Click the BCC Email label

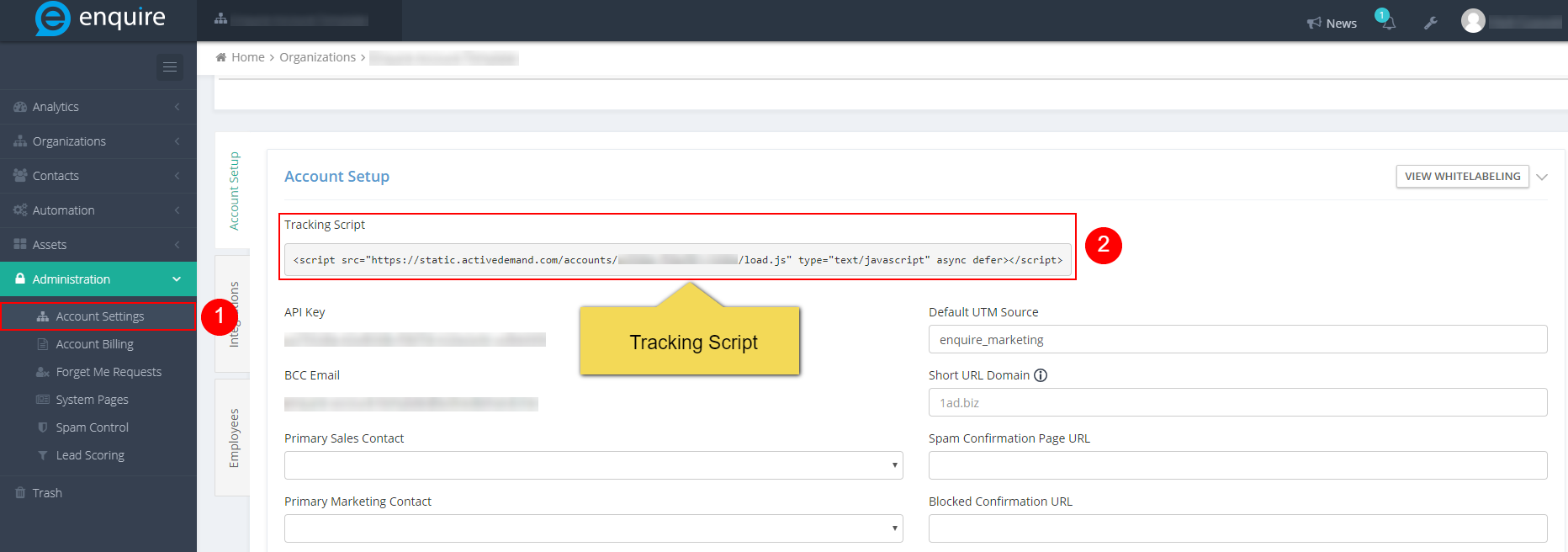pyautogui.click(x=312, y=375)
